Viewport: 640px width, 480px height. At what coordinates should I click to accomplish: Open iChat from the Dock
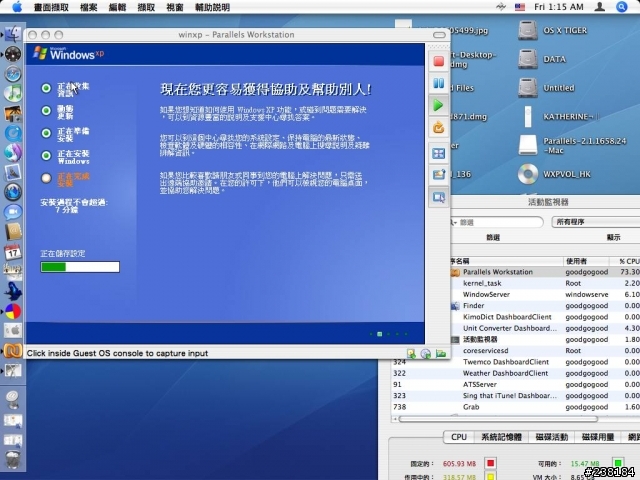point(13,212)
